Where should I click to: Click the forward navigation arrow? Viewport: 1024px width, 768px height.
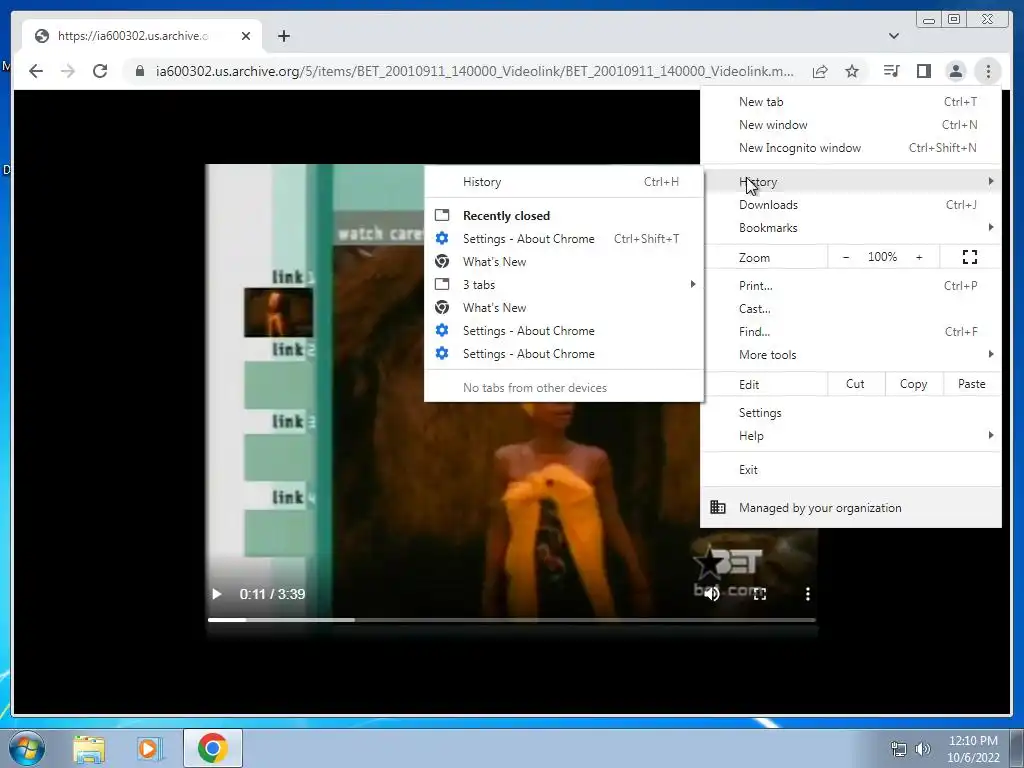tap(68, 71)
